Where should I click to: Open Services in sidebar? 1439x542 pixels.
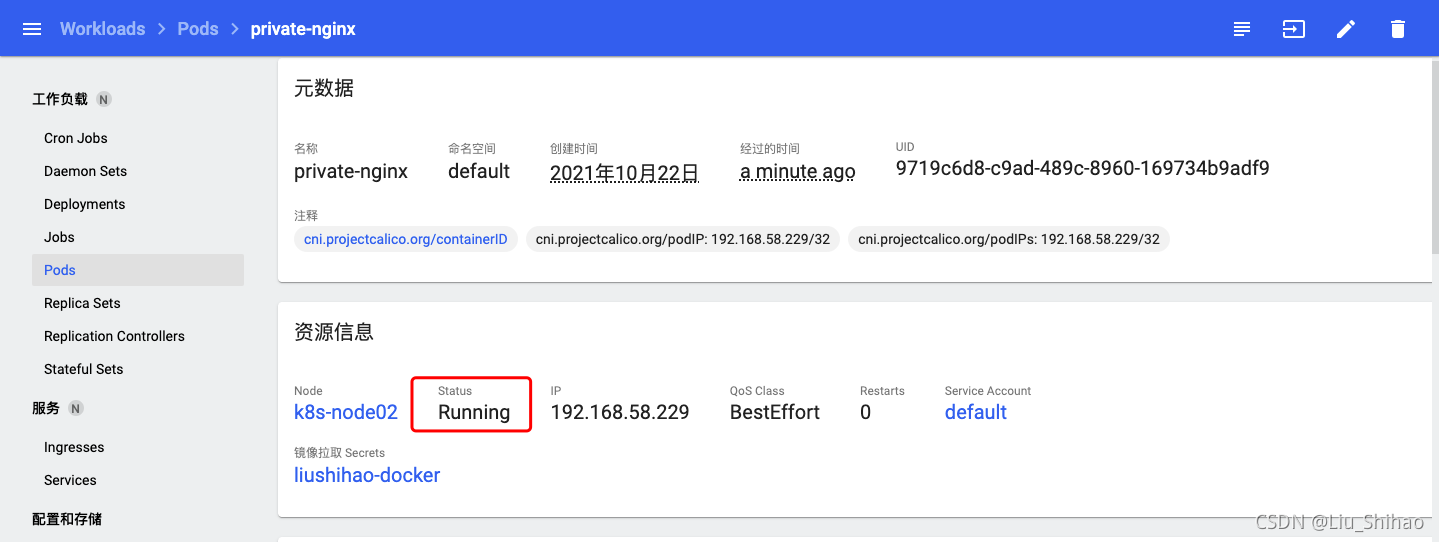tap(70, 480)
